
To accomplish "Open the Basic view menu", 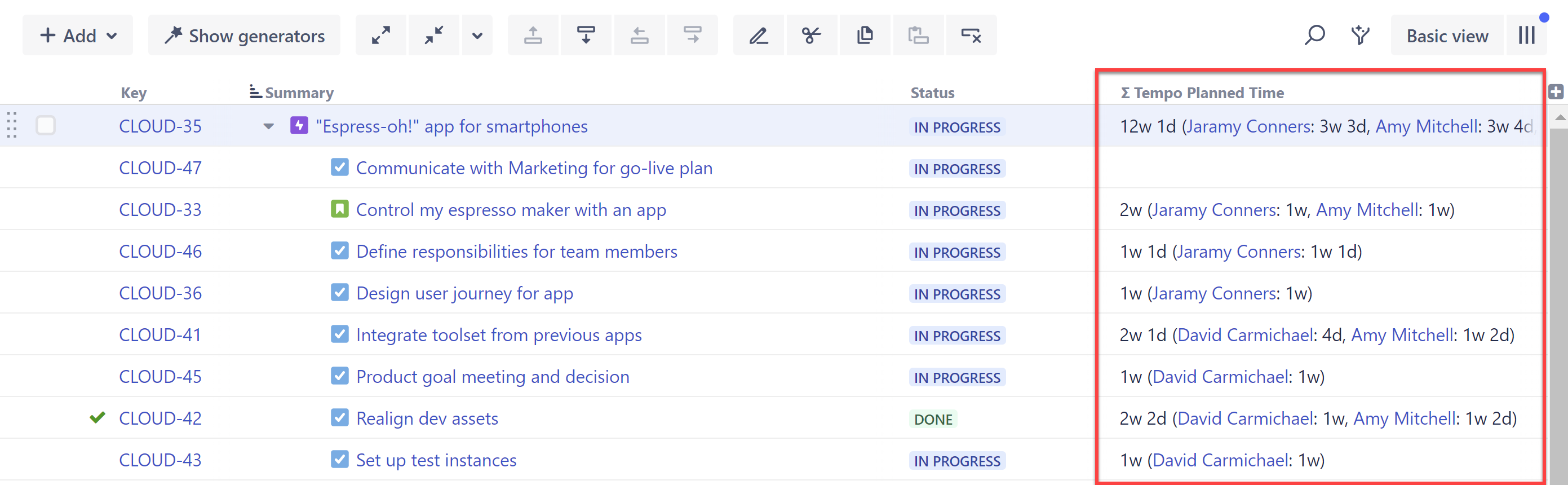I will [x=1447, y=36].
